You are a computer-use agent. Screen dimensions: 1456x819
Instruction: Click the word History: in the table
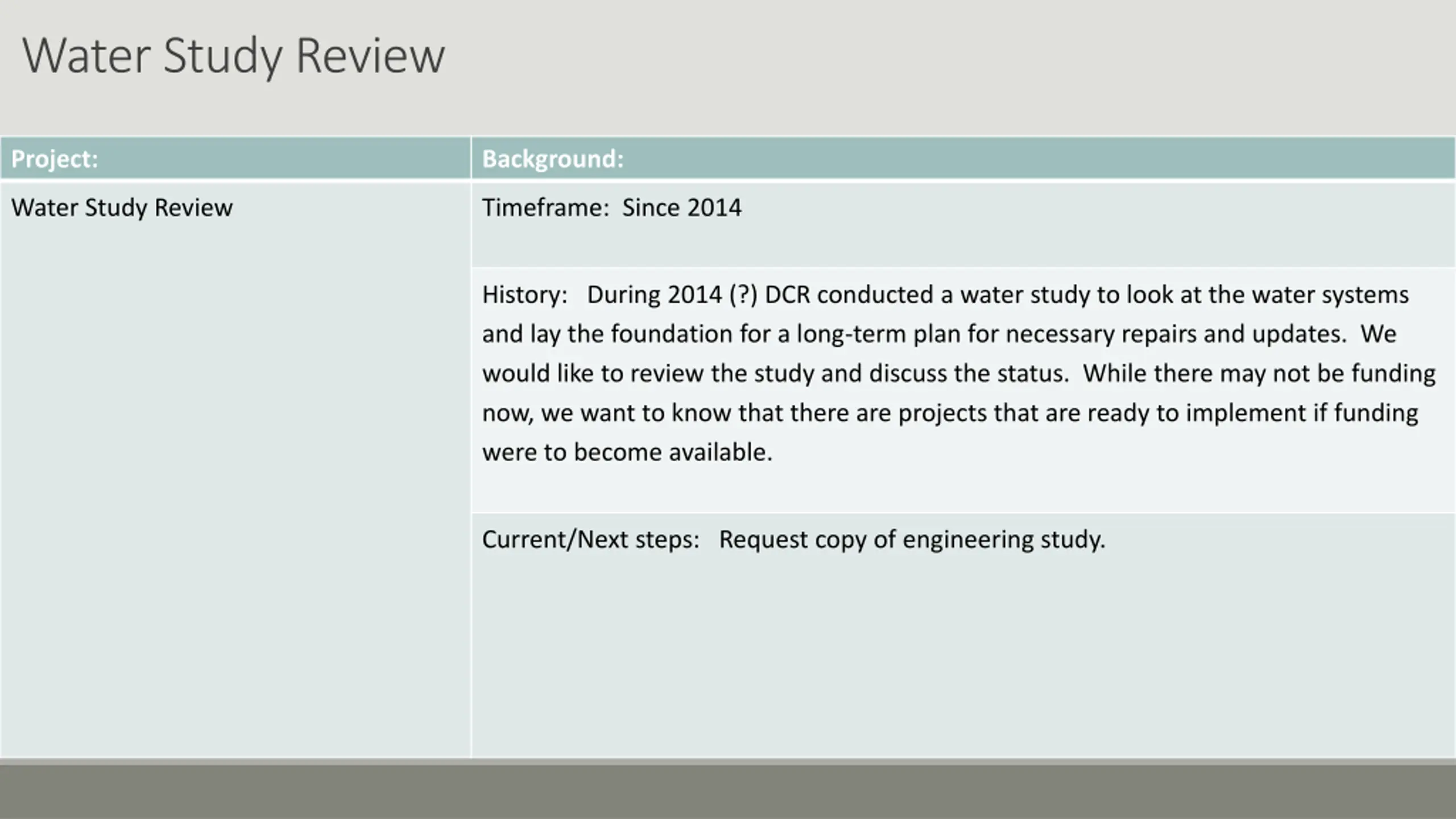pyautogui.click(x=524, y=295)
